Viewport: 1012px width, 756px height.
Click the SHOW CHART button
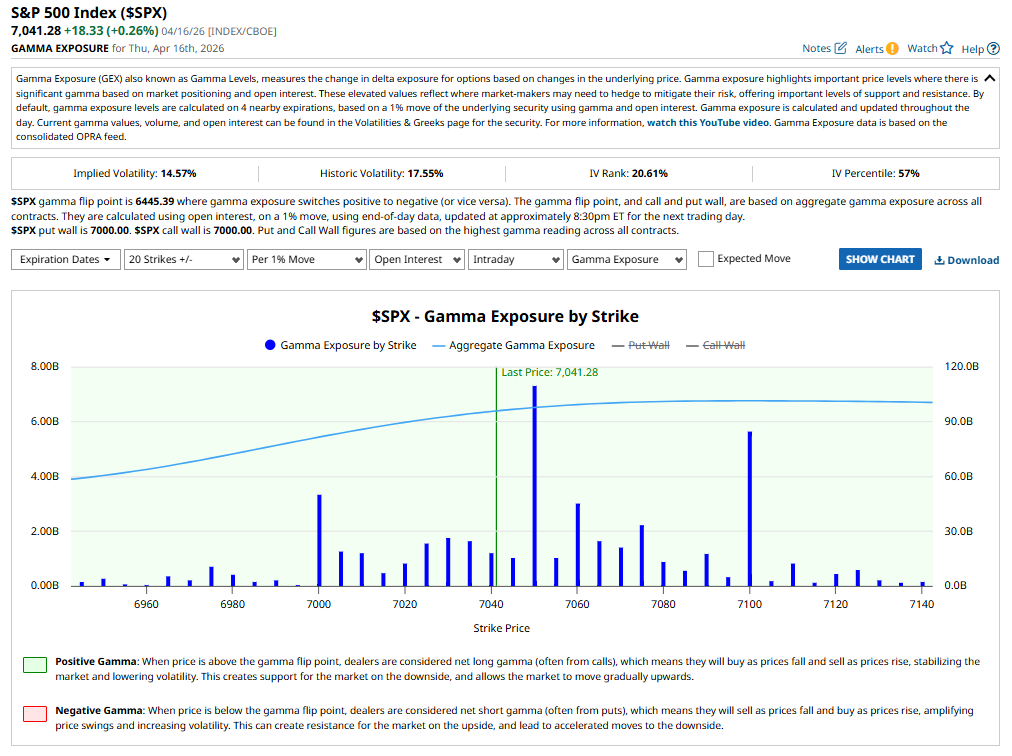879,259
